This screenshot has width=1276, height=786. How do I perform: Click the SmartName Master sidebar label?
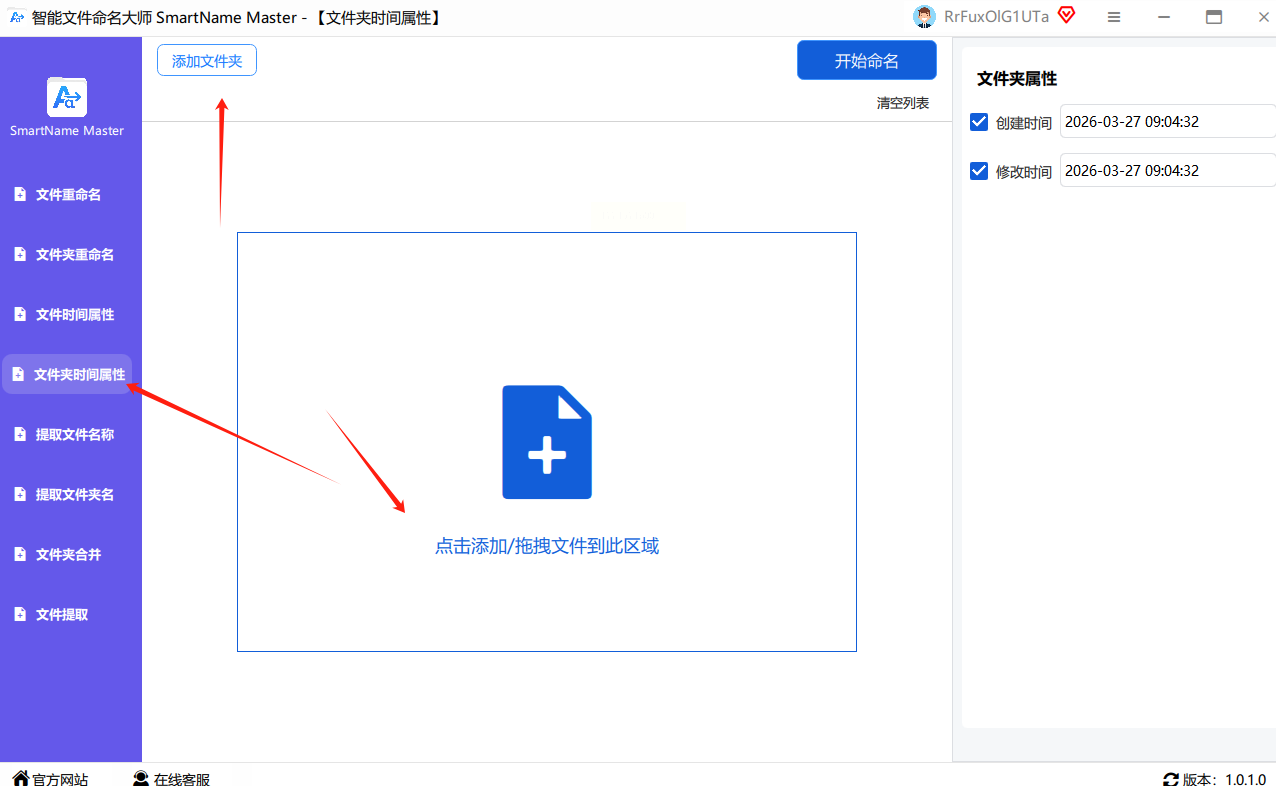click(x=67, y=131)
